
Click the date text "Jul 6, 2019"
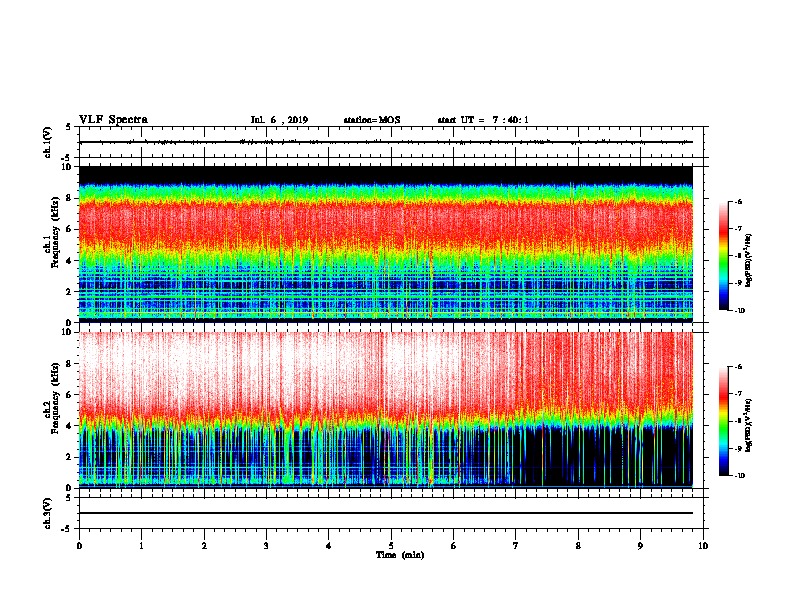pos(279,120)
